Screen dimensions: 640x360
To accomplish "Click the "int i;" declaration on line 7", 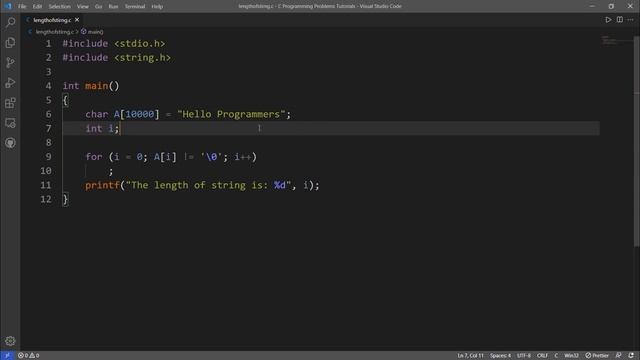I will [x=102, y=129].
